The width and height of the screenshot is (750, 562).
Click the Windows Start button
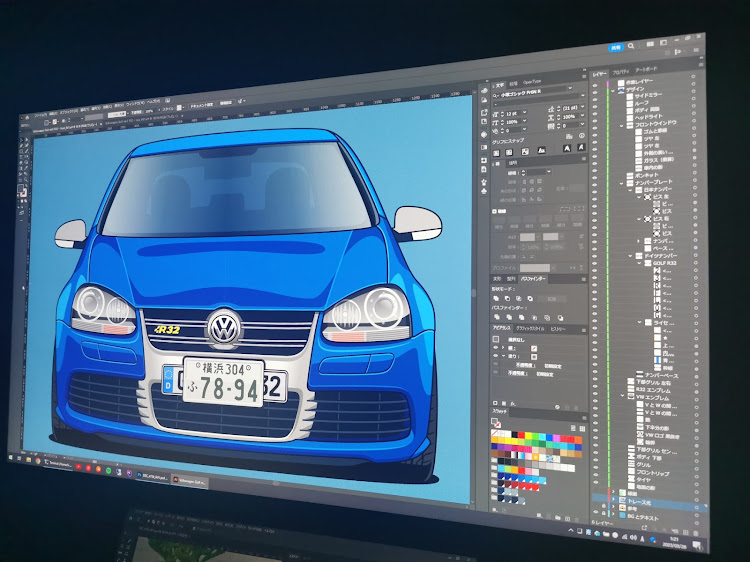click(x=13, y=458)
